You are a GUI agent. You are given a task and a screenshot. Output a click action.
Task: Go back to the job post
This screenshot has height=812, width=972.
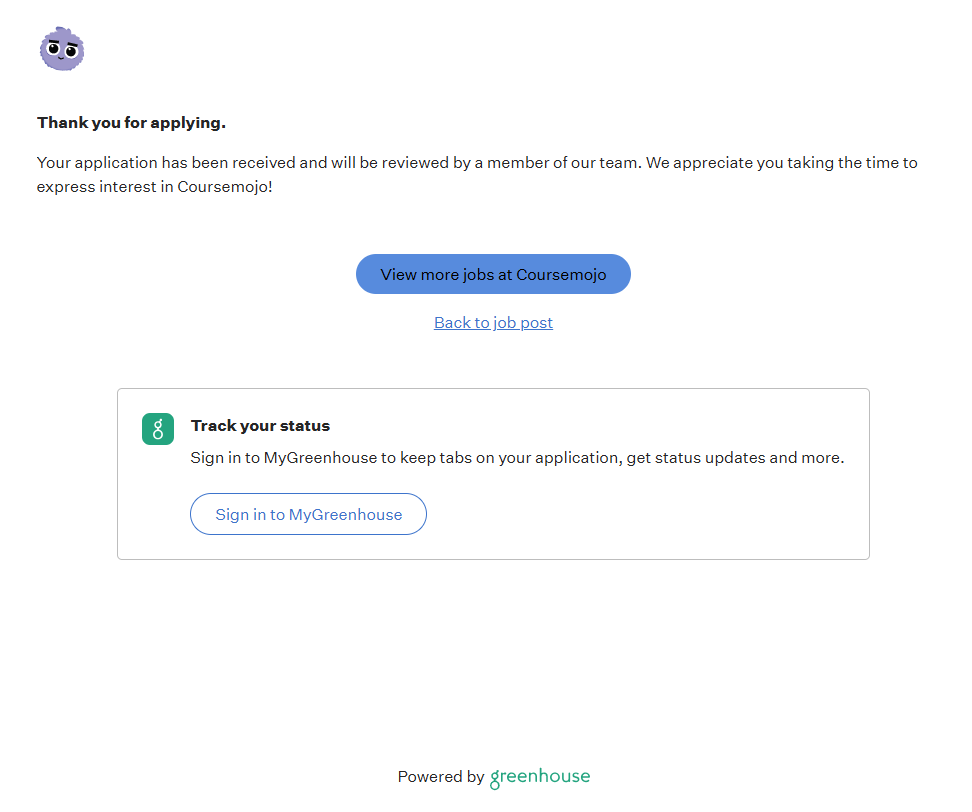(x=493, y=322)
